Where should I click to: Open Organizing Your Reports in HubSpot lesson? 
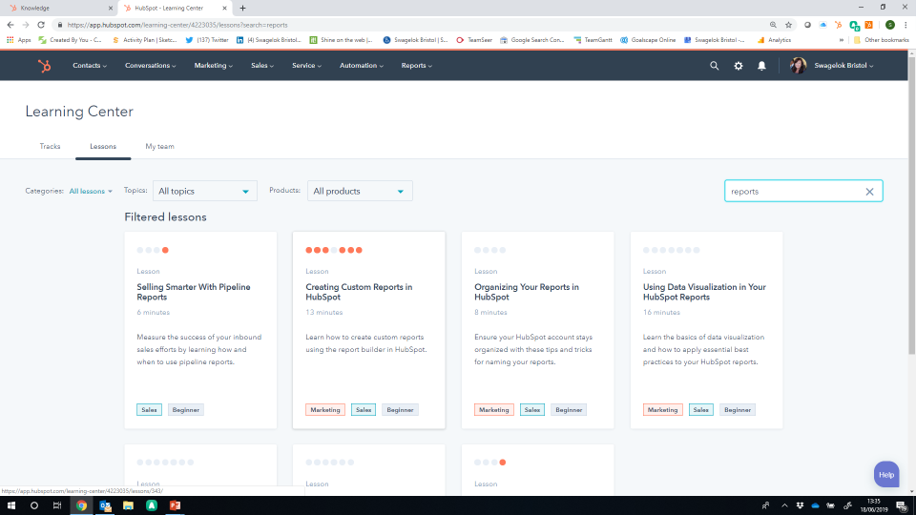point(526,292)
